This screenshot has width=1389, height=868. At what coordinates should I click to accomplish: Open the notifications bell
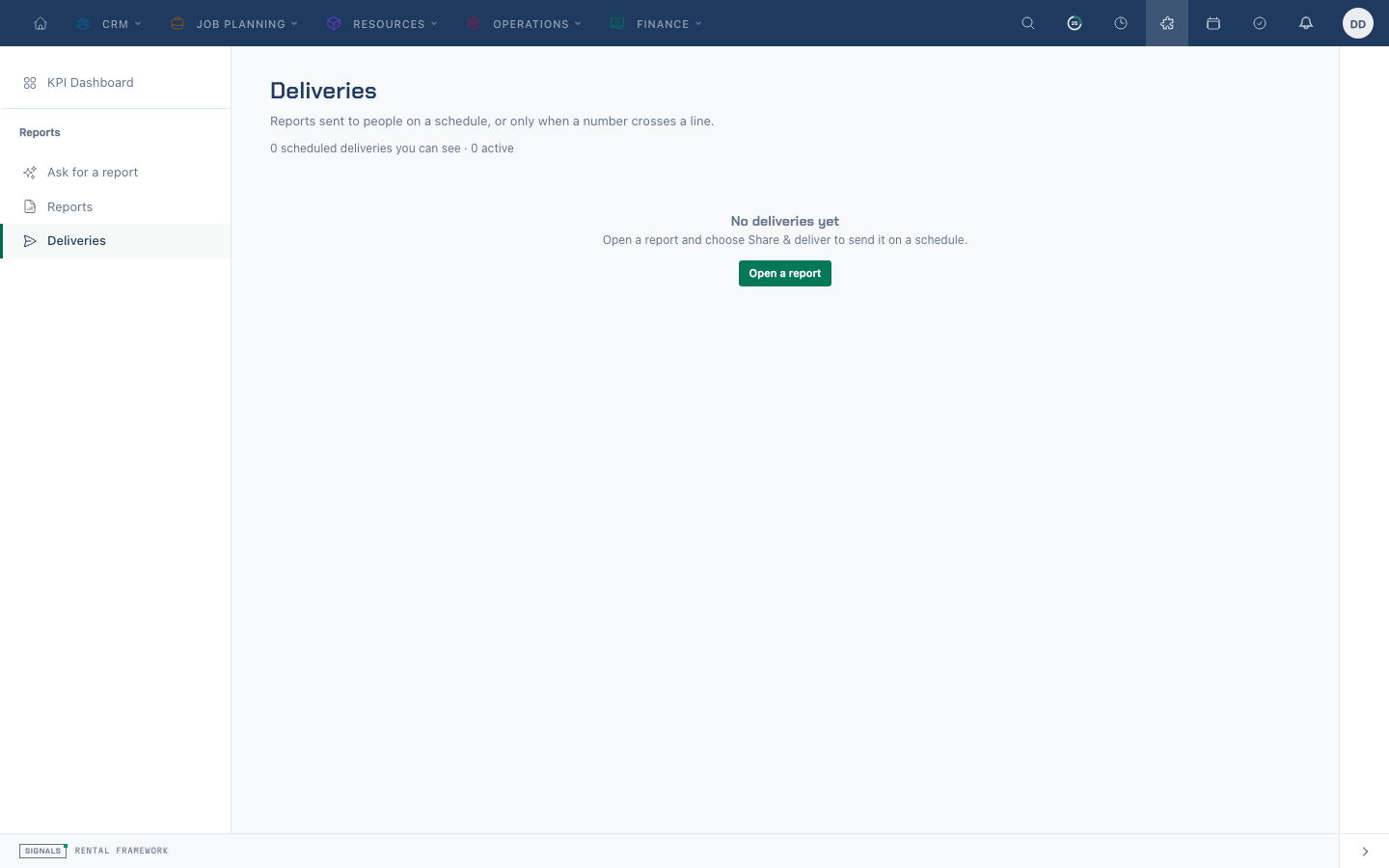(1306, 23)
